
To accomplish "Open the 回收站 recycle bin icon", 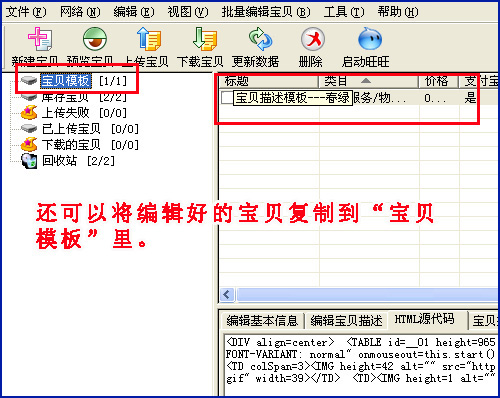I will (29, 161).
